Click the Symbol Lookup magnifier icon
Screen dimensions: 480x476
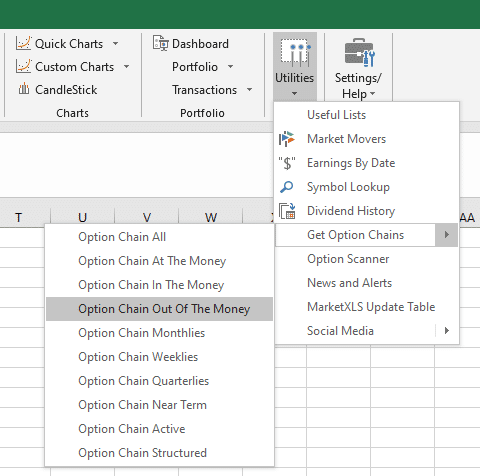287,187
